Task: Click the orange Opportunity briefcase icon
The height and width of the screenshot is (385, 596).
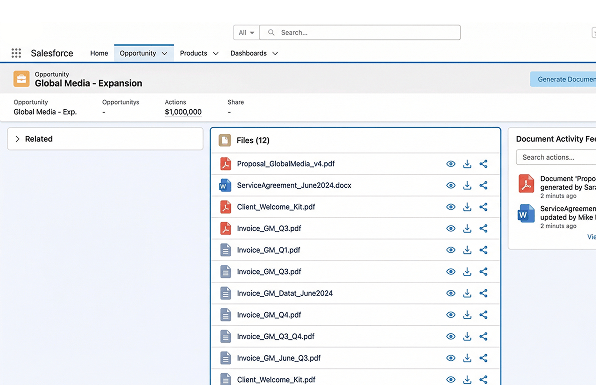Action: (x=21, y=79)
